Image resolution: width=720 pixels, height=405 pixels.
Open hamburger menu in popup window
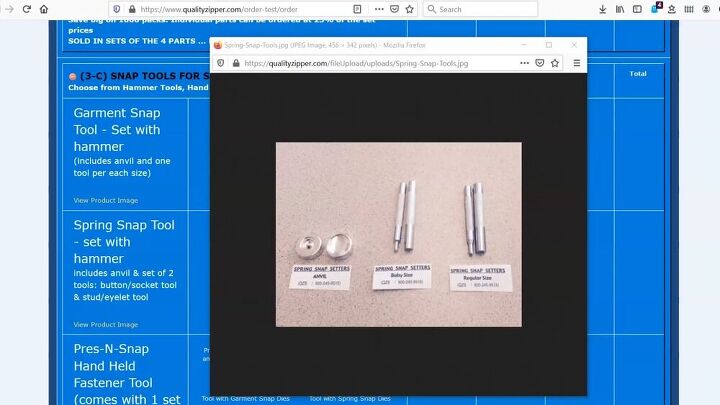[577, 63]
